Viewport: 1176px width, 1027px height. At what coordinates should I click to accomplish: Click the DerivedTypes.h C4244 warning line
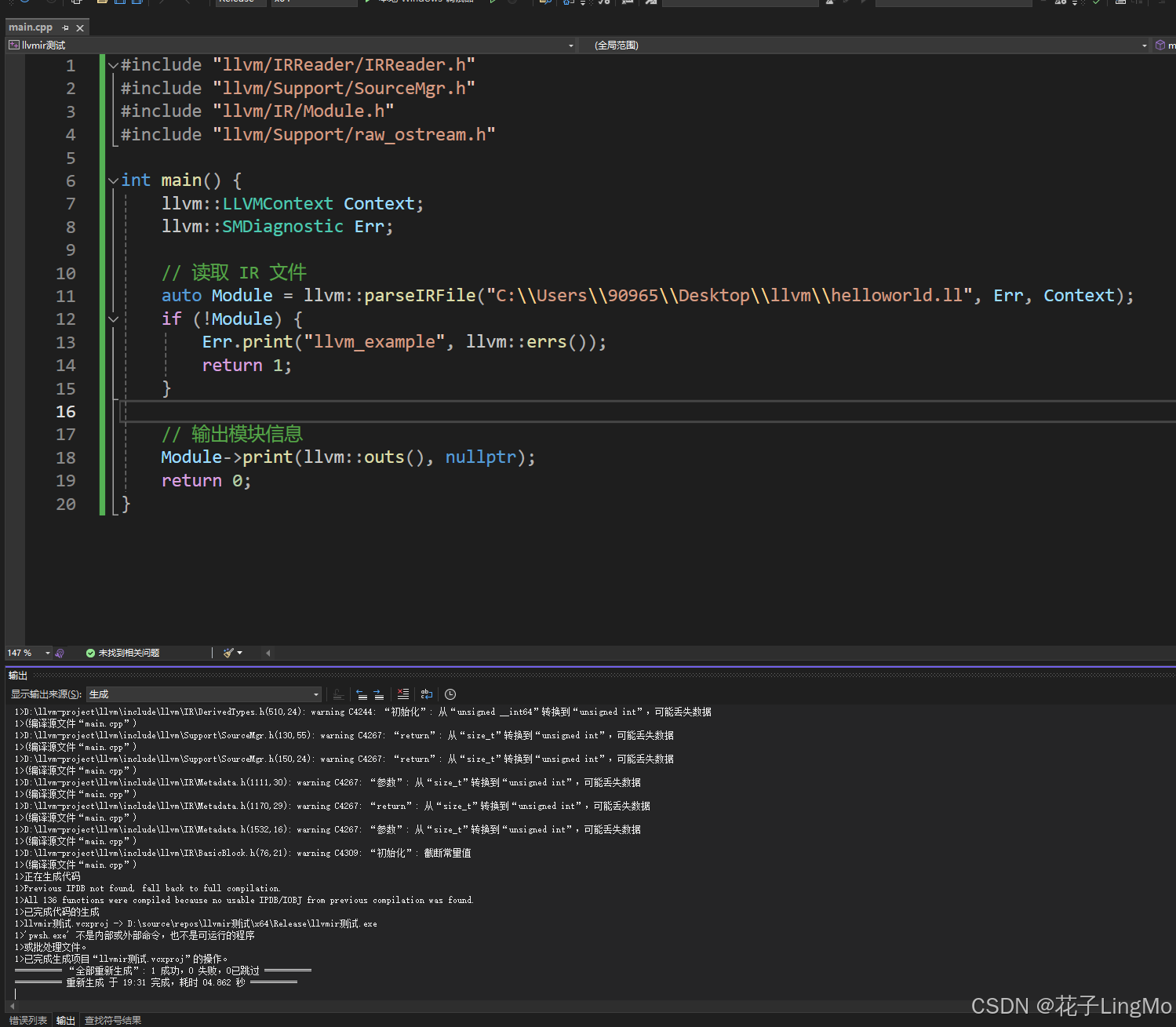[363, 712]
